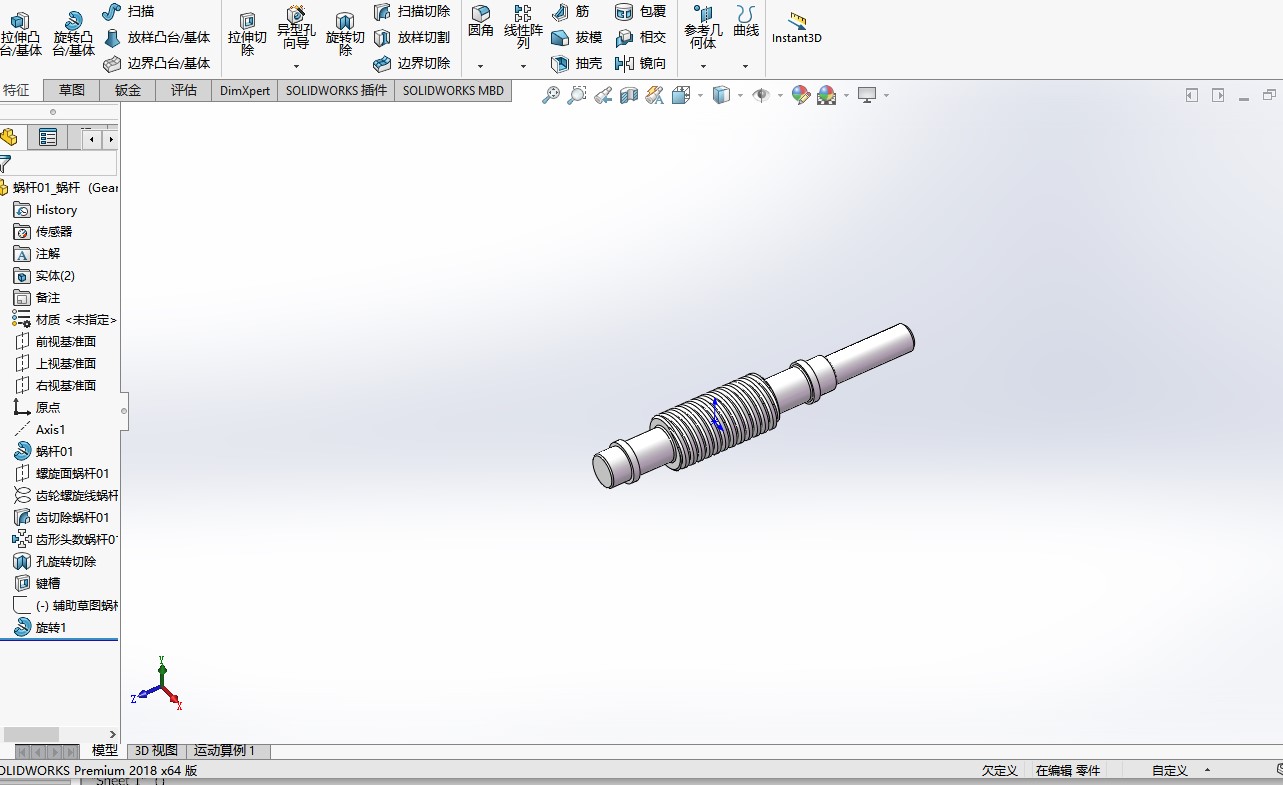Open unit system dropdown arrow beside 自定义
The width and height of the screenshot is (1283, 785).
pyautogui.click(x=1207, y=771)
